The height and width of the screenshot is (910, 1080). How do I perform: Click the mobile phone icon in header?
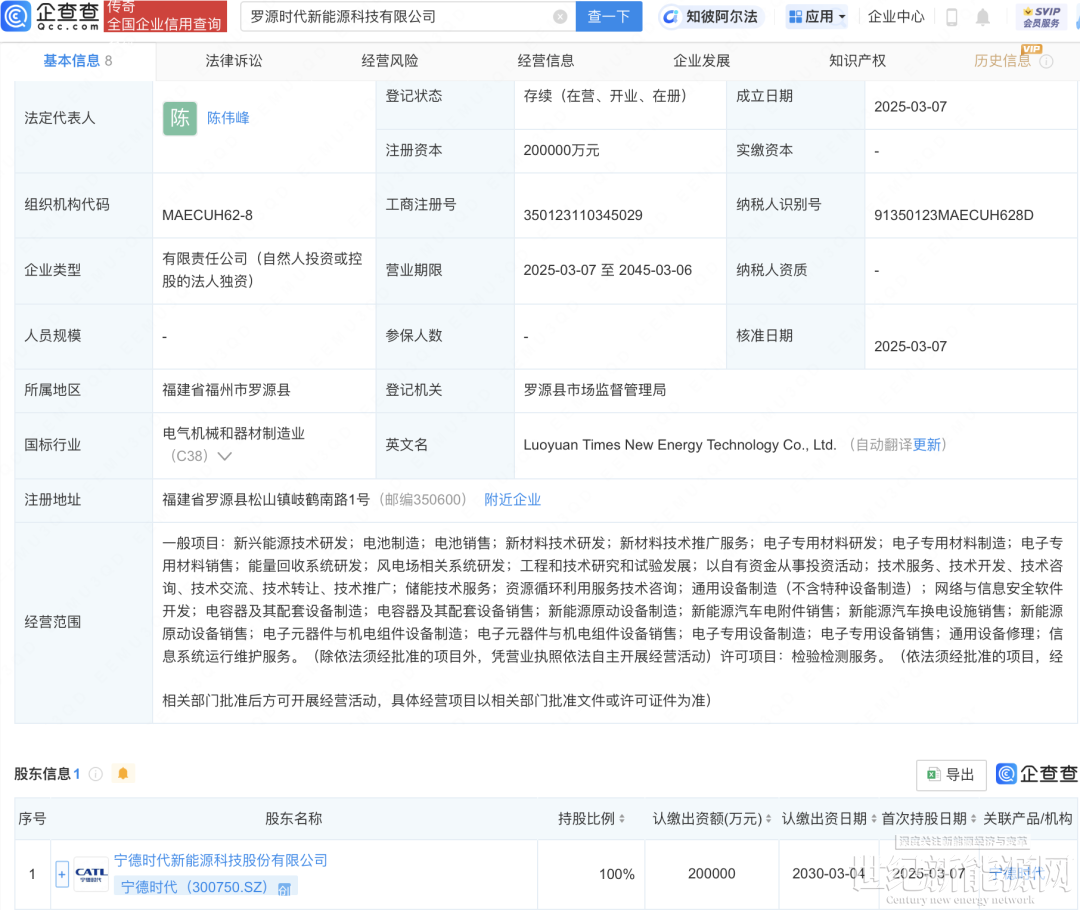952,17
